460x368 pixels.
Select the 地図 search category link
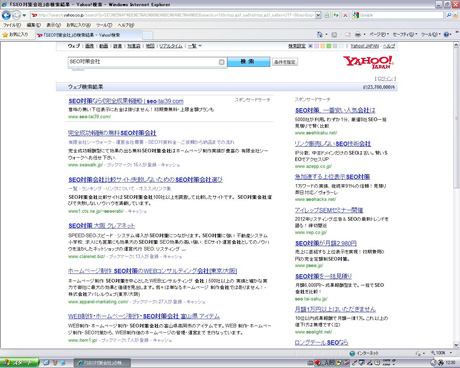[150, 46]
